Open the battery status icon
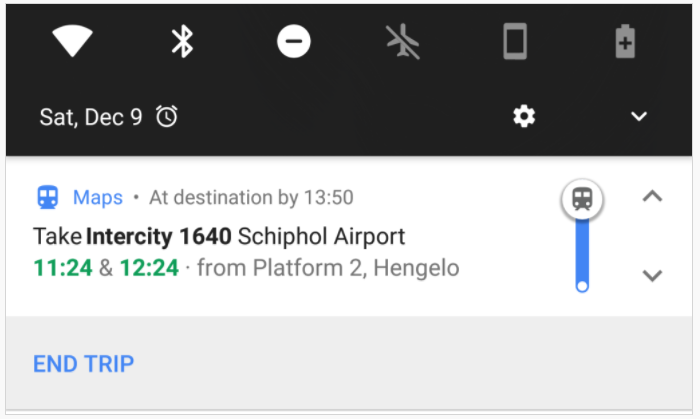Image resolution: width=700 pixels, height=419 pixels. coord(625,41)
